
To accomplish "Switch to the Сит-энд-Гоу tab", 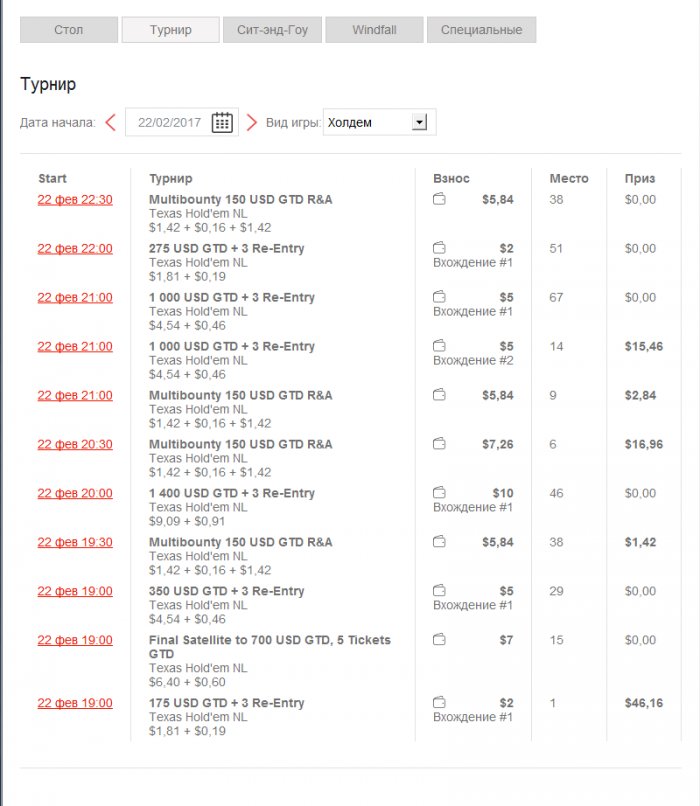I will click(x=272, y=30).
